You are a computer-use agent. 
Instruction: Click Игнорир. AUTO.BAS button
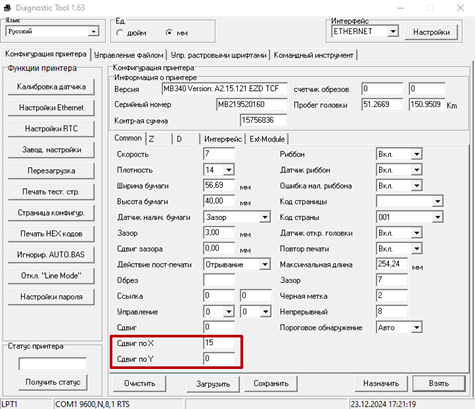tap(51, 255)
